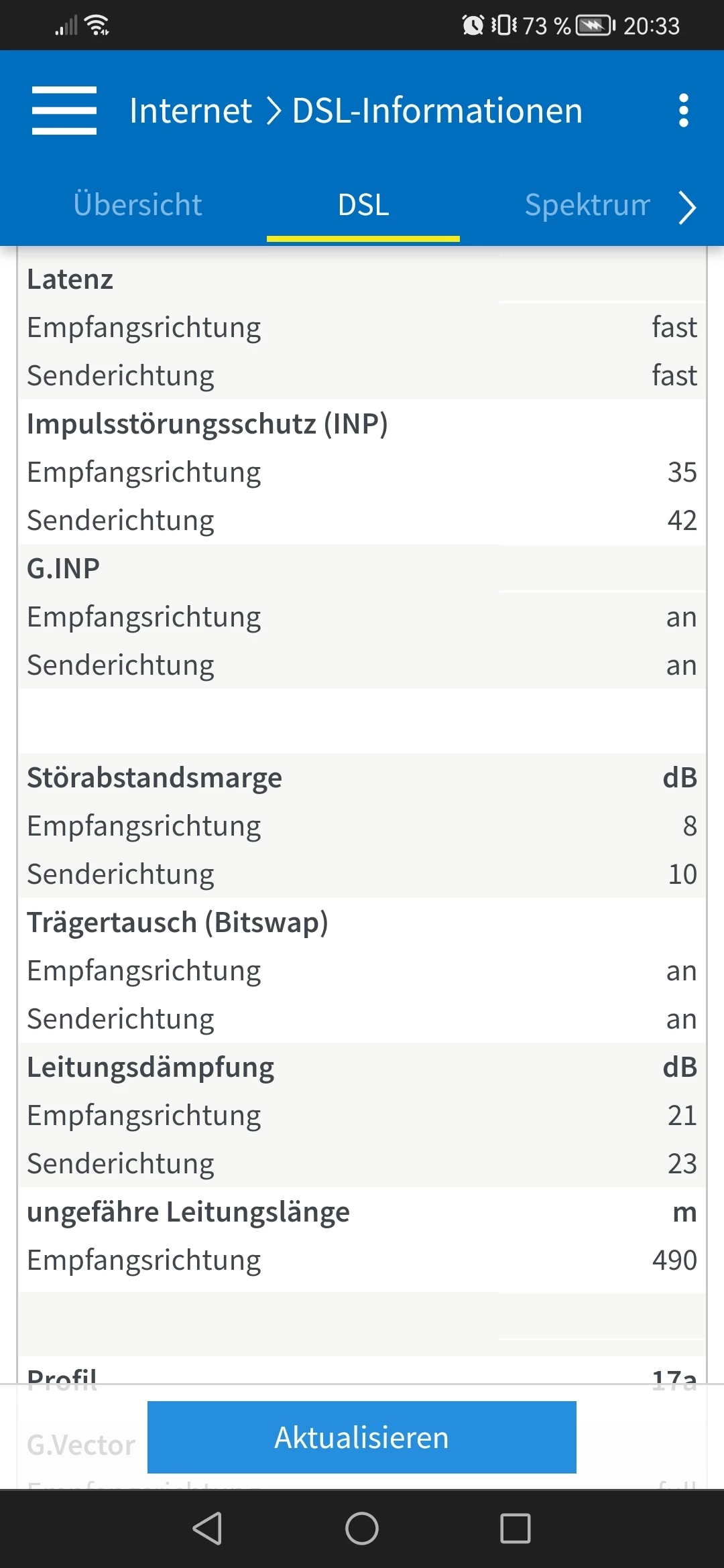The width and height of the screenshot is (724, 1568).
Task: Tap the DSL-Informationen page title
Action: [x=437, y=111]
